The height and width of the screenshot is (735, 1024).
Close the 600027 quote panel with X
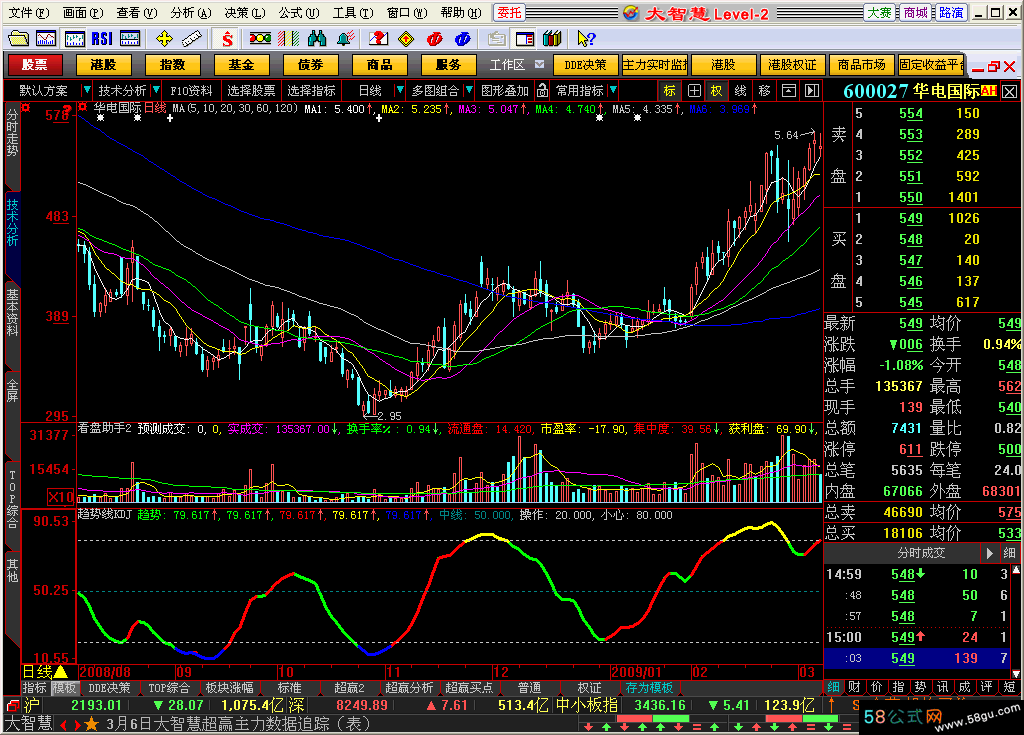click(1010, 91)
